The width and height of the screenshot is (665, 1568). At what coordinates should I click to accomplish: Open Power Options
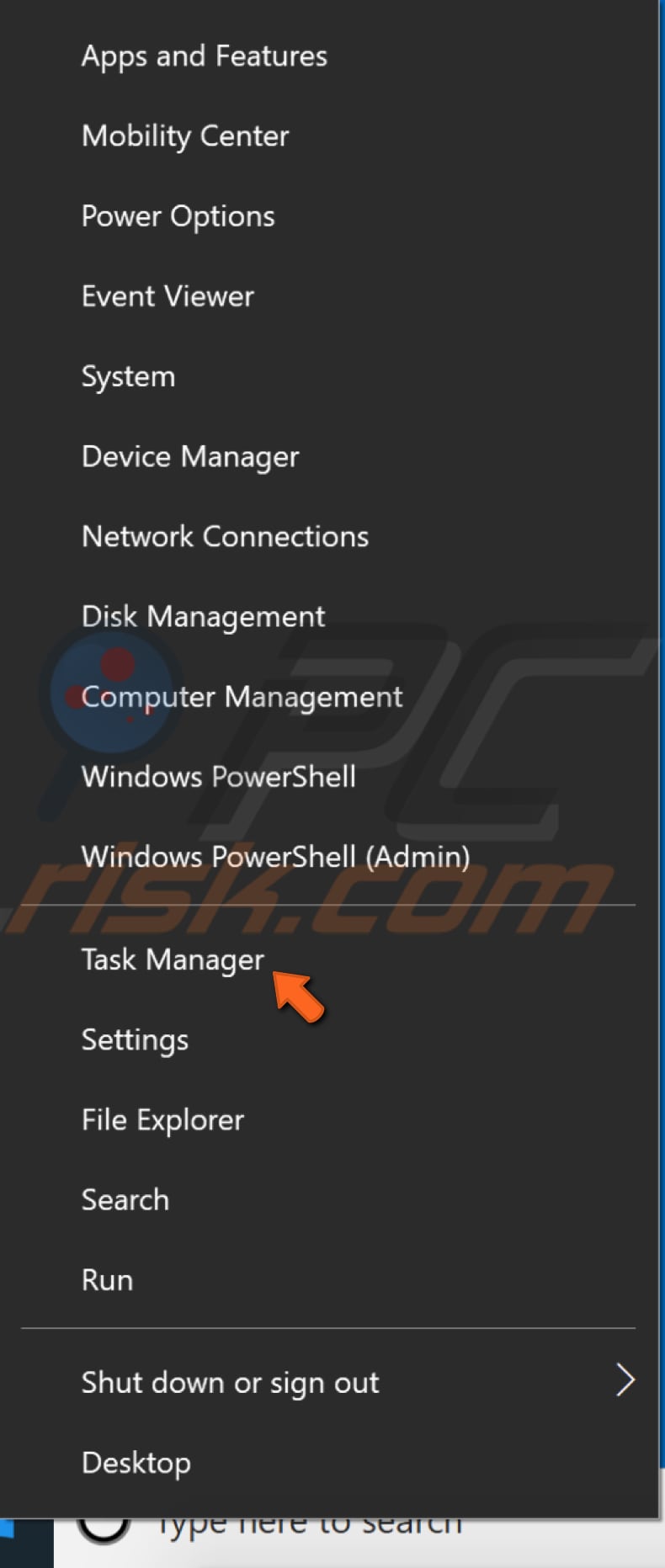point(178,216)
